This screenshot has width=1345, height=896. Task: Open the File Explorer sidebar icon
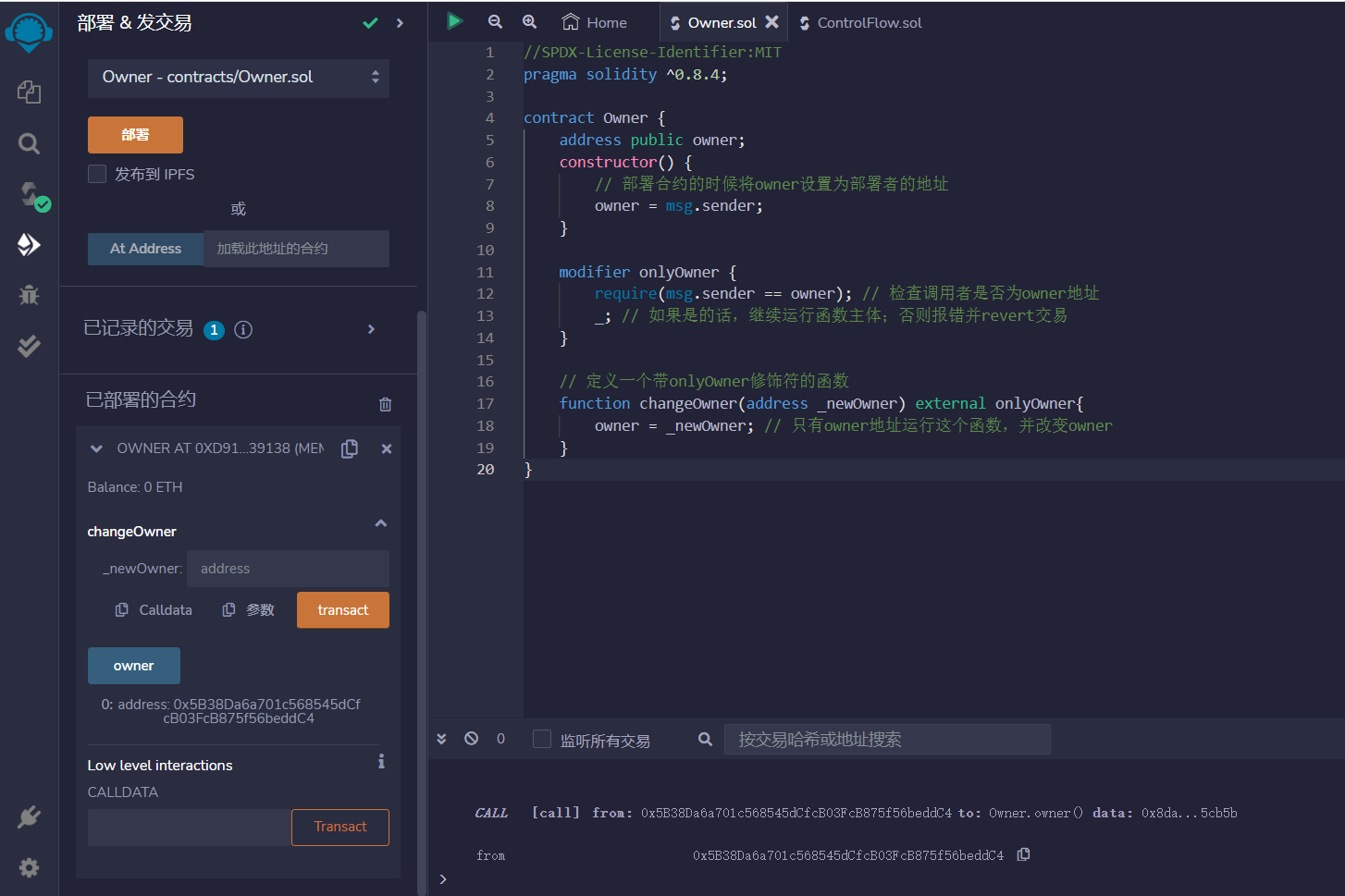point(29,92)
